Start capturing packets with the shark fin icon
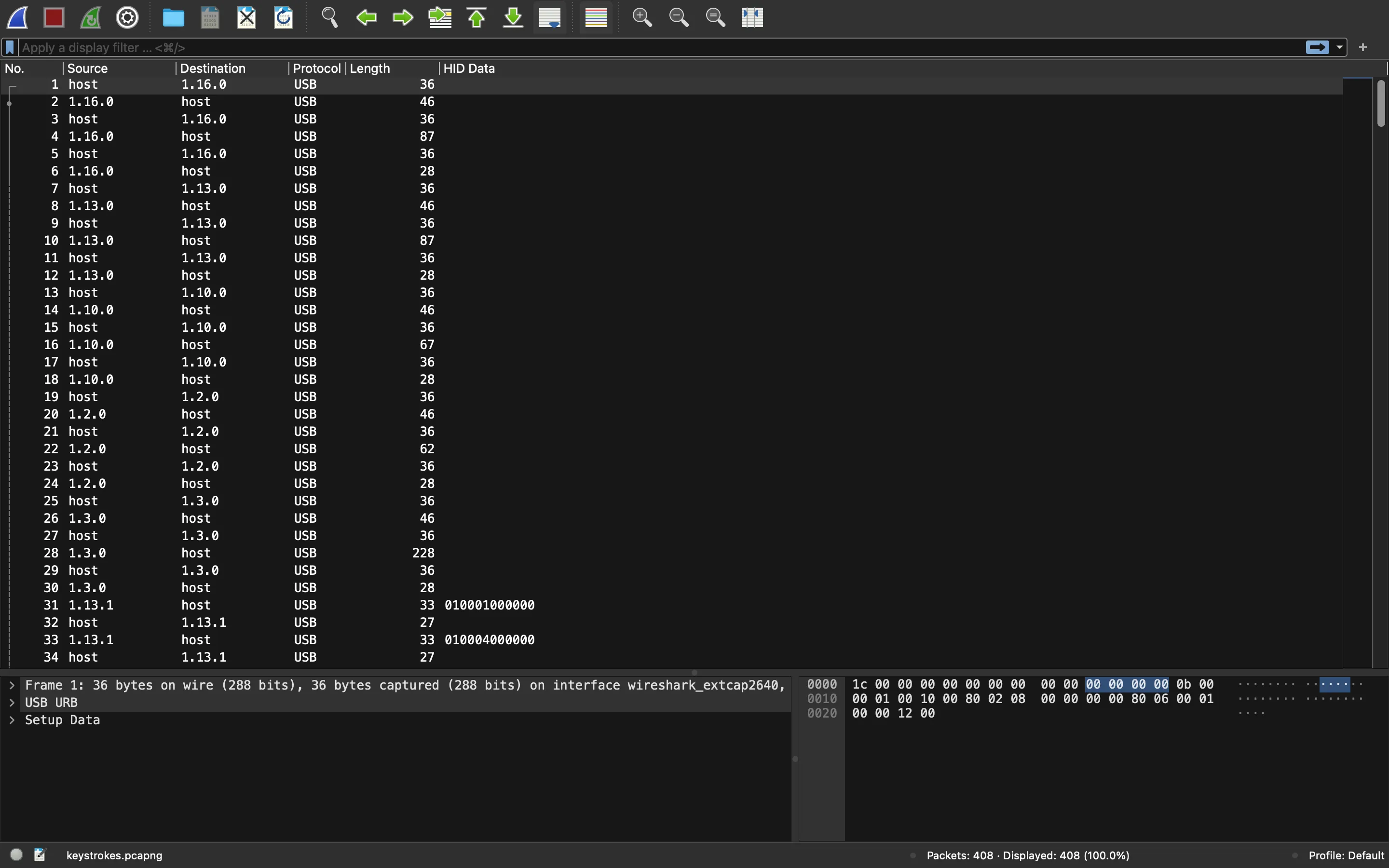The width and height of the screenshot is (1389, 868). click(x=18, y=18)
